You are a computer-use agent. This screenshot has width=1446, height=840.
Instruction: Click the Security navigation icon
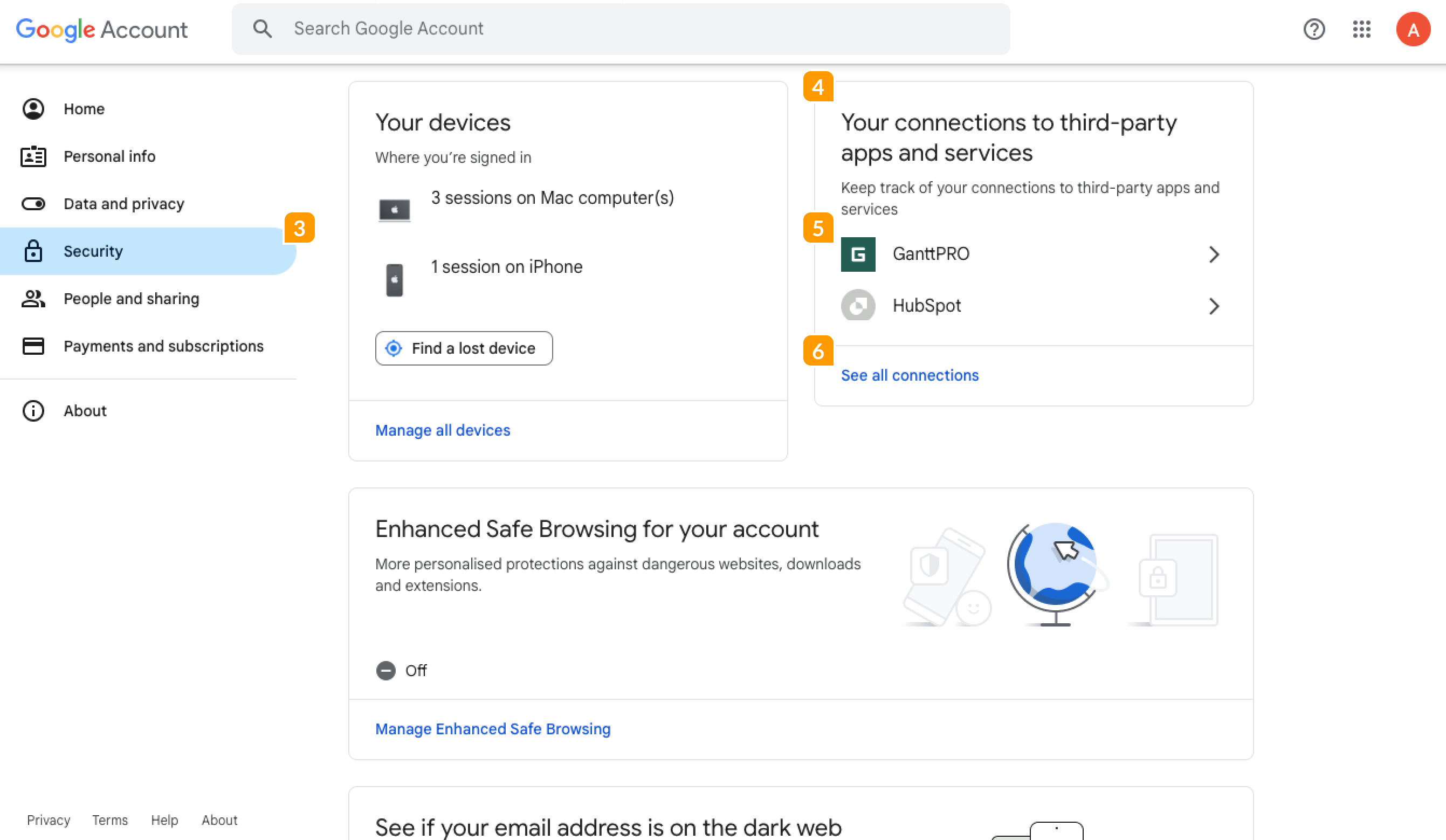point(33,250)
